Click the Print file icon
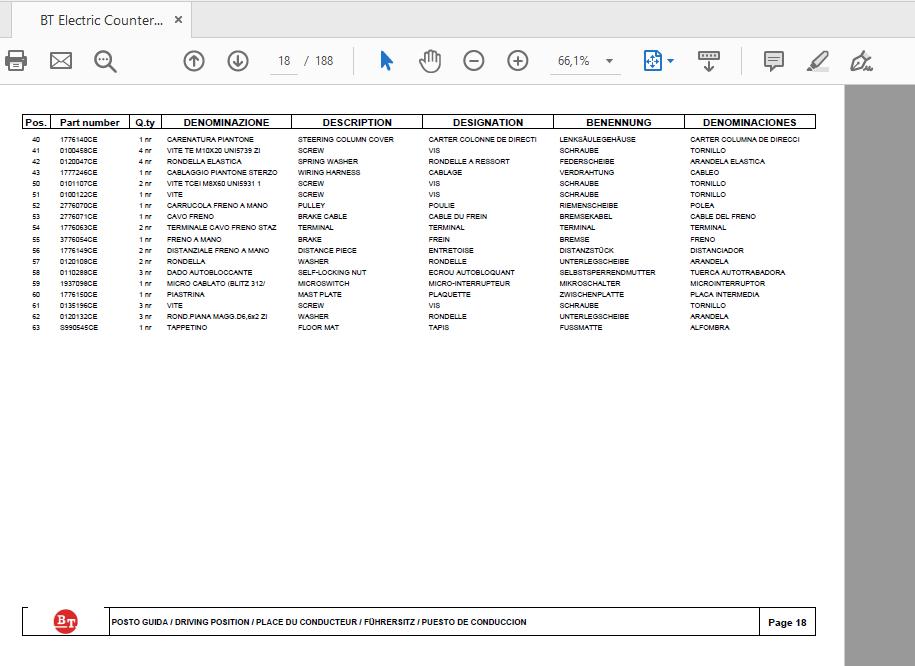 click(x=15, y=61)
